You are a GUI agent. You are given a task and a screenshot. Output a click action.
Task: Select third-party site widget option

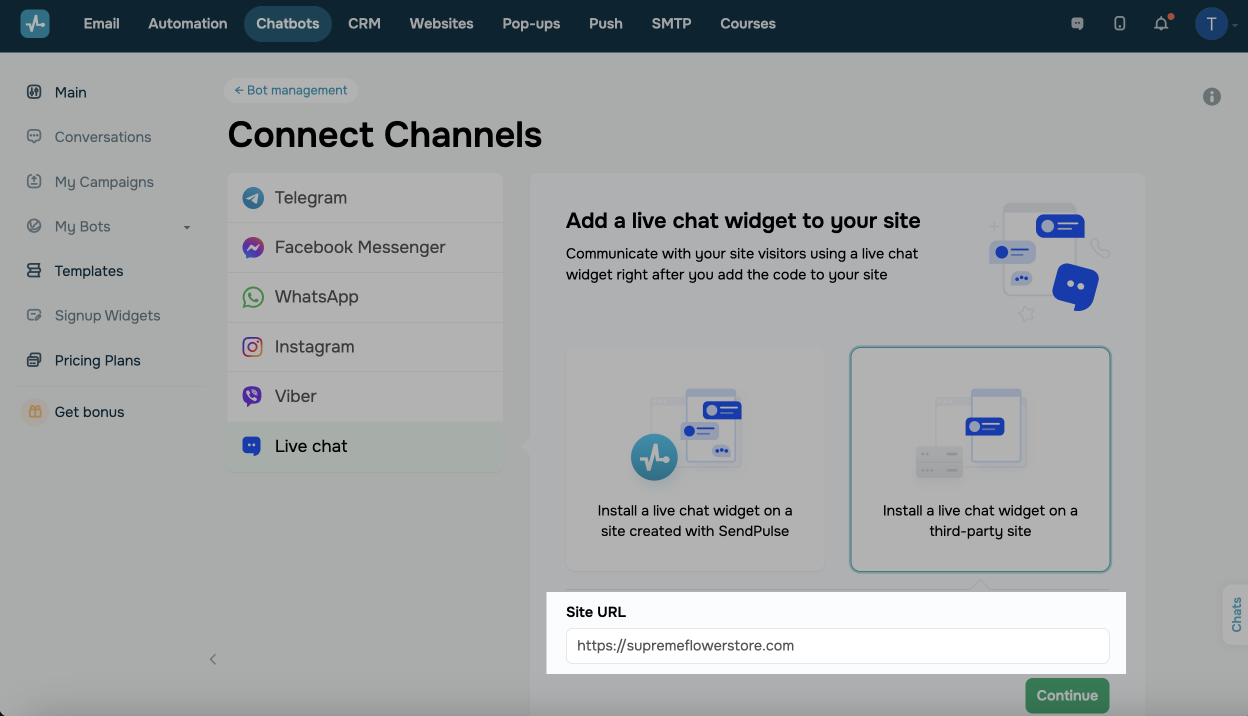tap(980, 459)
